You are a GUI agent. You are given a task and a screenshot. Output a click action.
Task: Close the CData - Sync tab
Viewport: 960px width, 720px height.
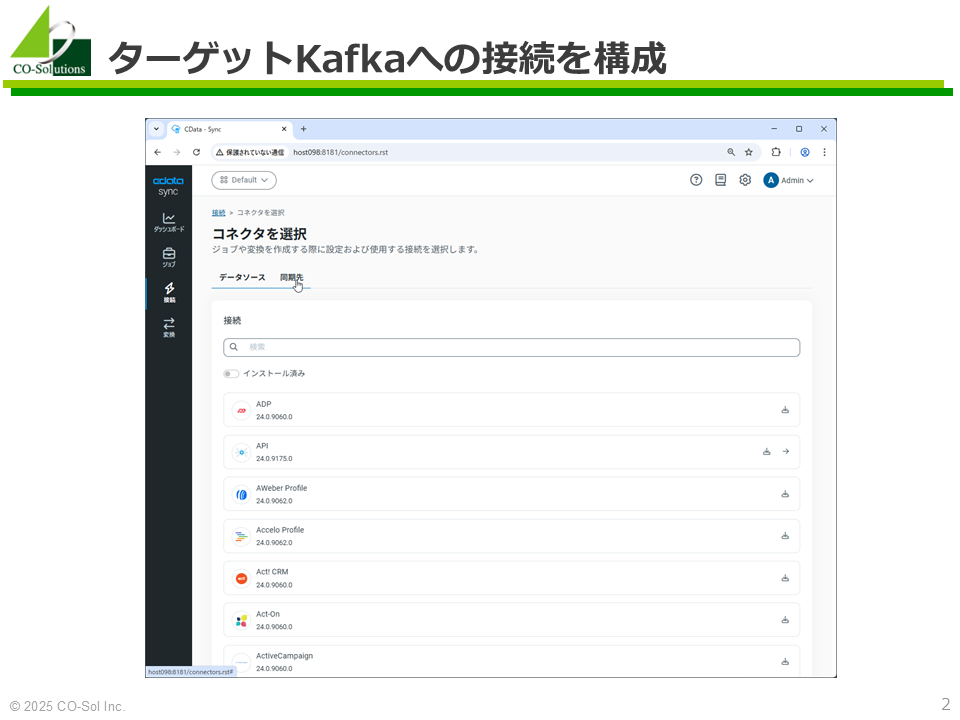point(284,129)
